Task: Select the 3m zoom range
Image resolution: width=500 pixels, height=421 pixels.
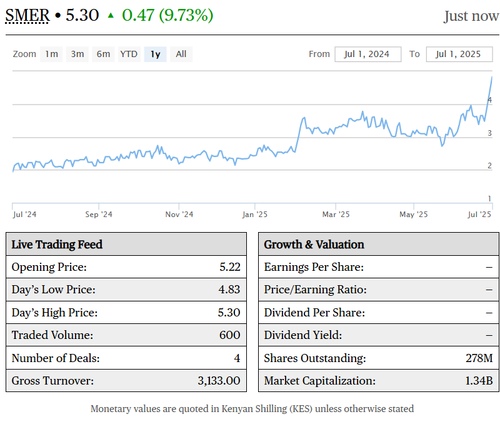Action: 77,54
